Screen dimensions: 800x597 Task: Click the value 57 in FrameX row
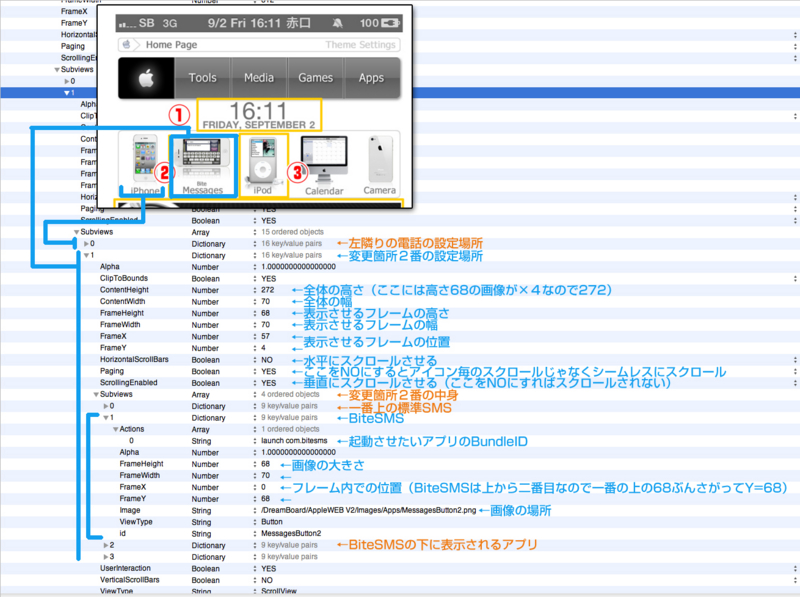tap(265, 336)
